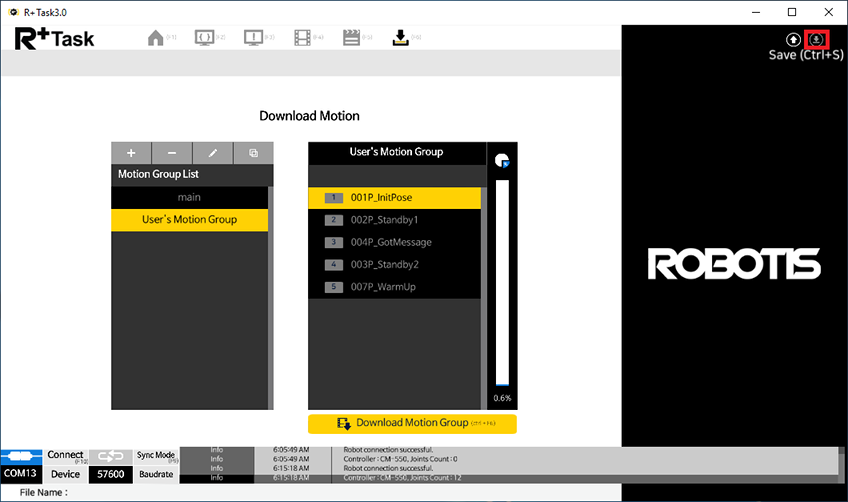848x502 pixels.
Task: Open the debug monitor icon with exclamation mark
Action: [x=253, y=38]
